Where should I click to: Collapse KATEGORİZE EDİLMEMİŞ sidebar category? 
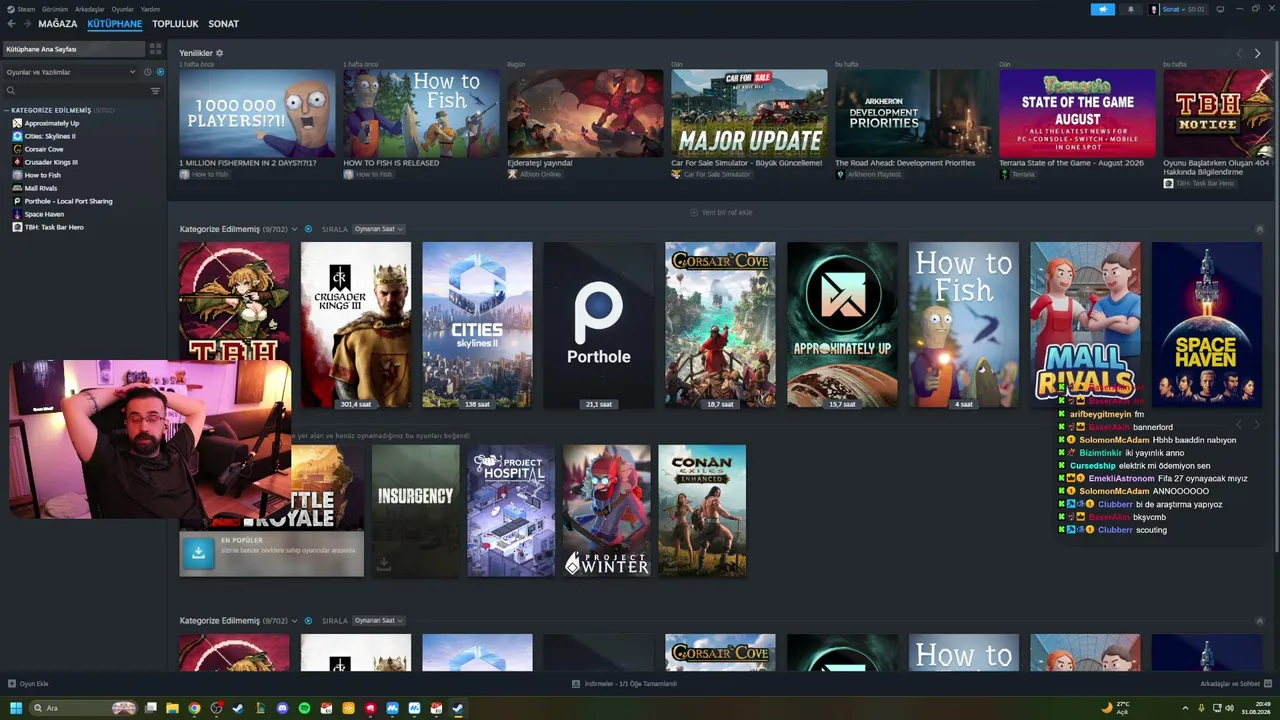(x=7, y=110)
